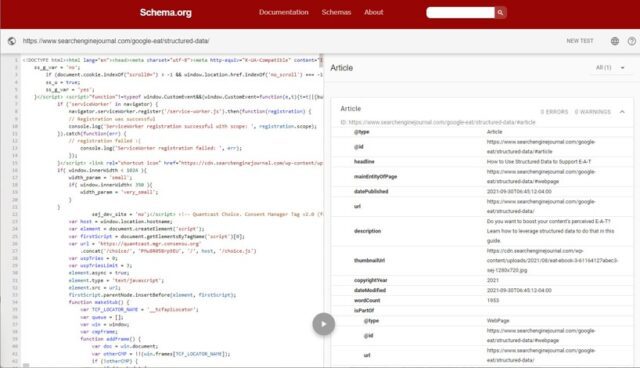Click the Schema.org logo
The height and width of the screenshot is (368, 640).
tap(165, 13)
